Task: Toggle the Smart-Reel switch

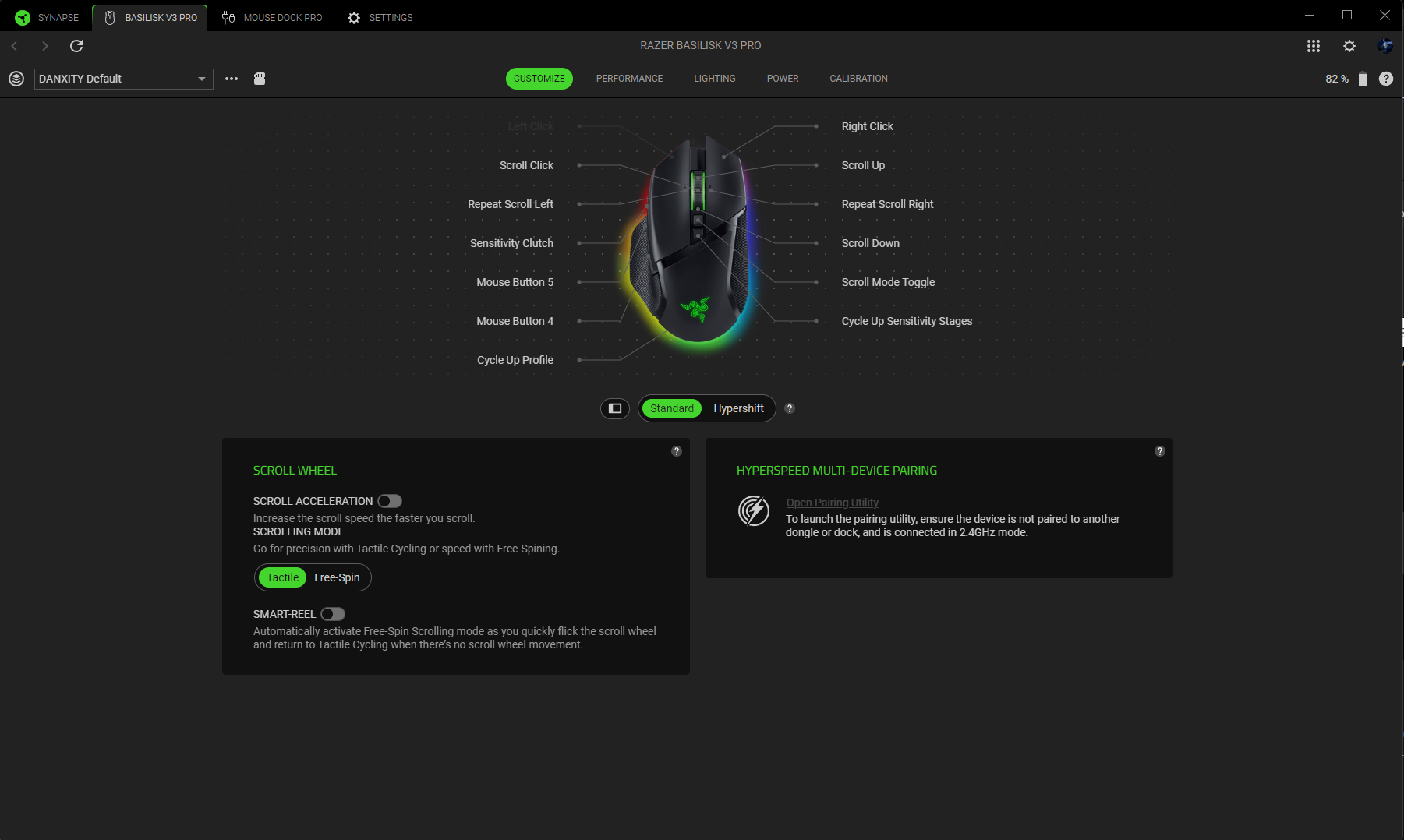Action: (x=333, y=614)
